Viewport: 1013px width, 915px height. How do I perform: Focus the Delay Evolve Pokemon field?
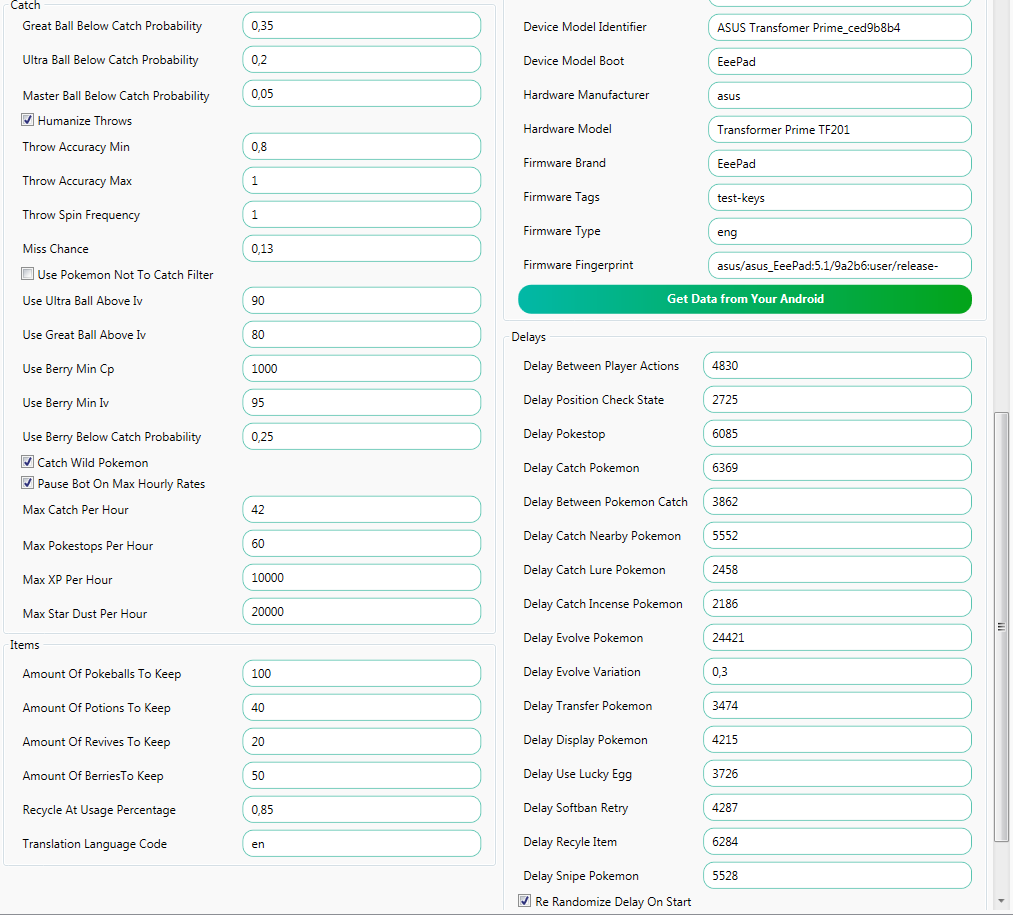click(x=837, y=638)
